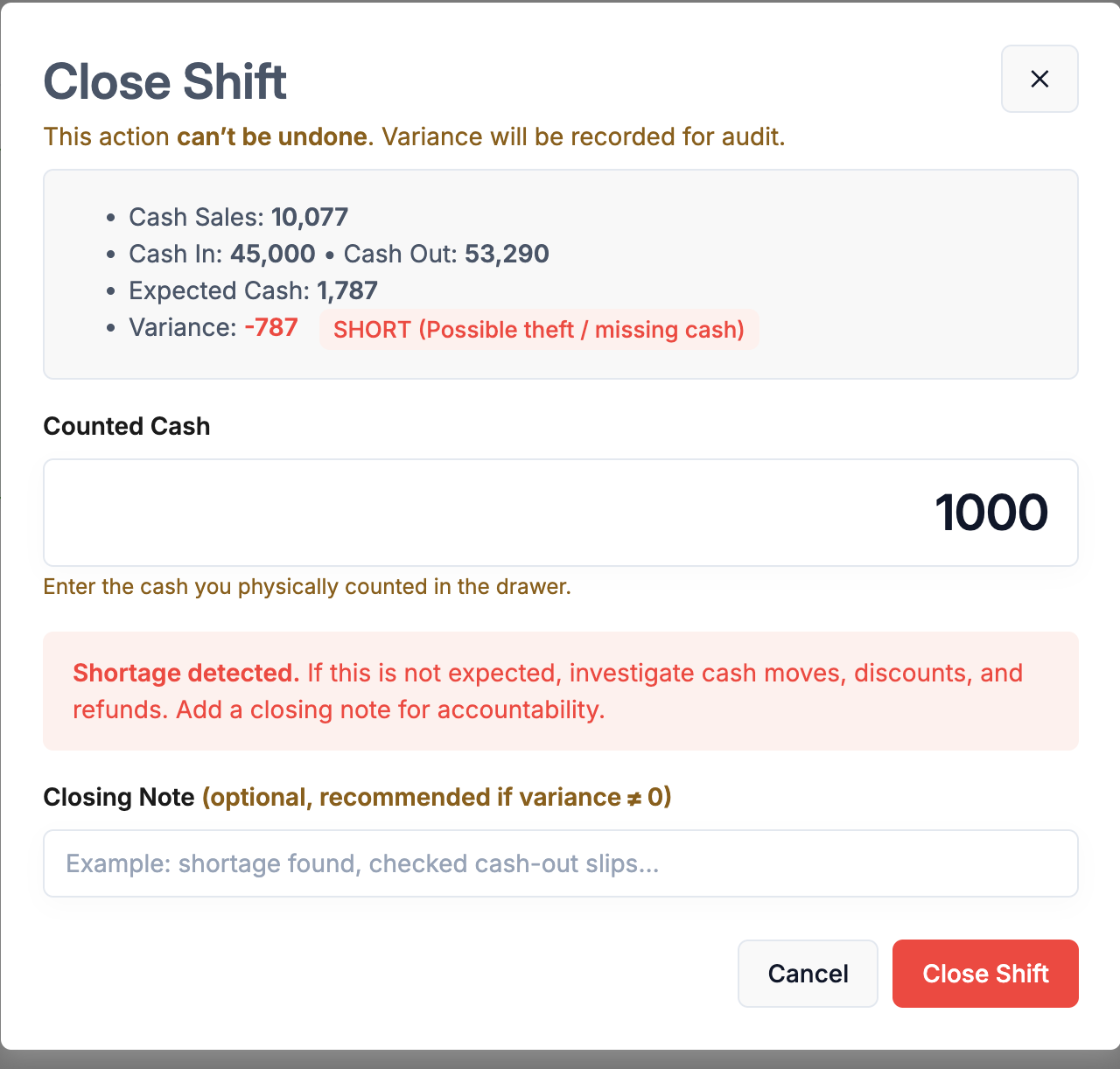This screenshot has height=1069, width=1120.
Task: Click the drawer cash helper text
Action: 307,586
